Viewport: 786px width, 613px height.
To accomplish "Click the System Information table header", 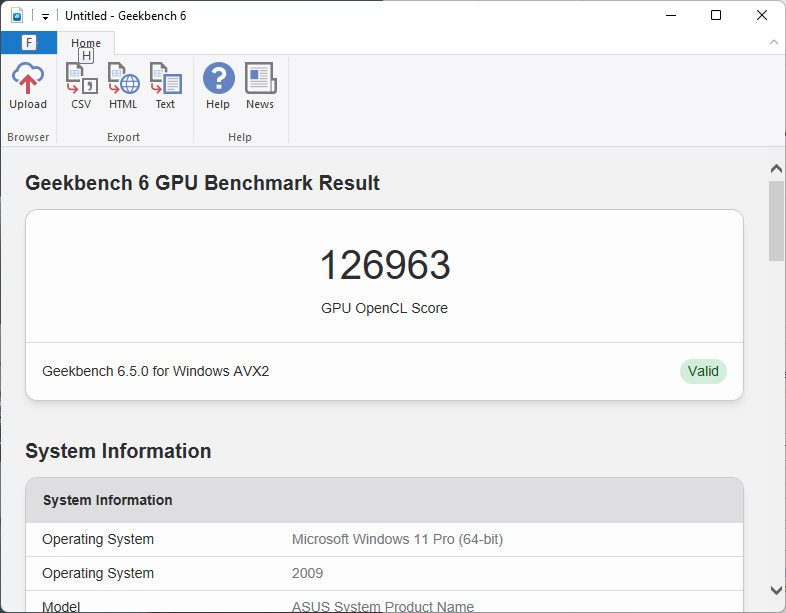I will [384, 500].
